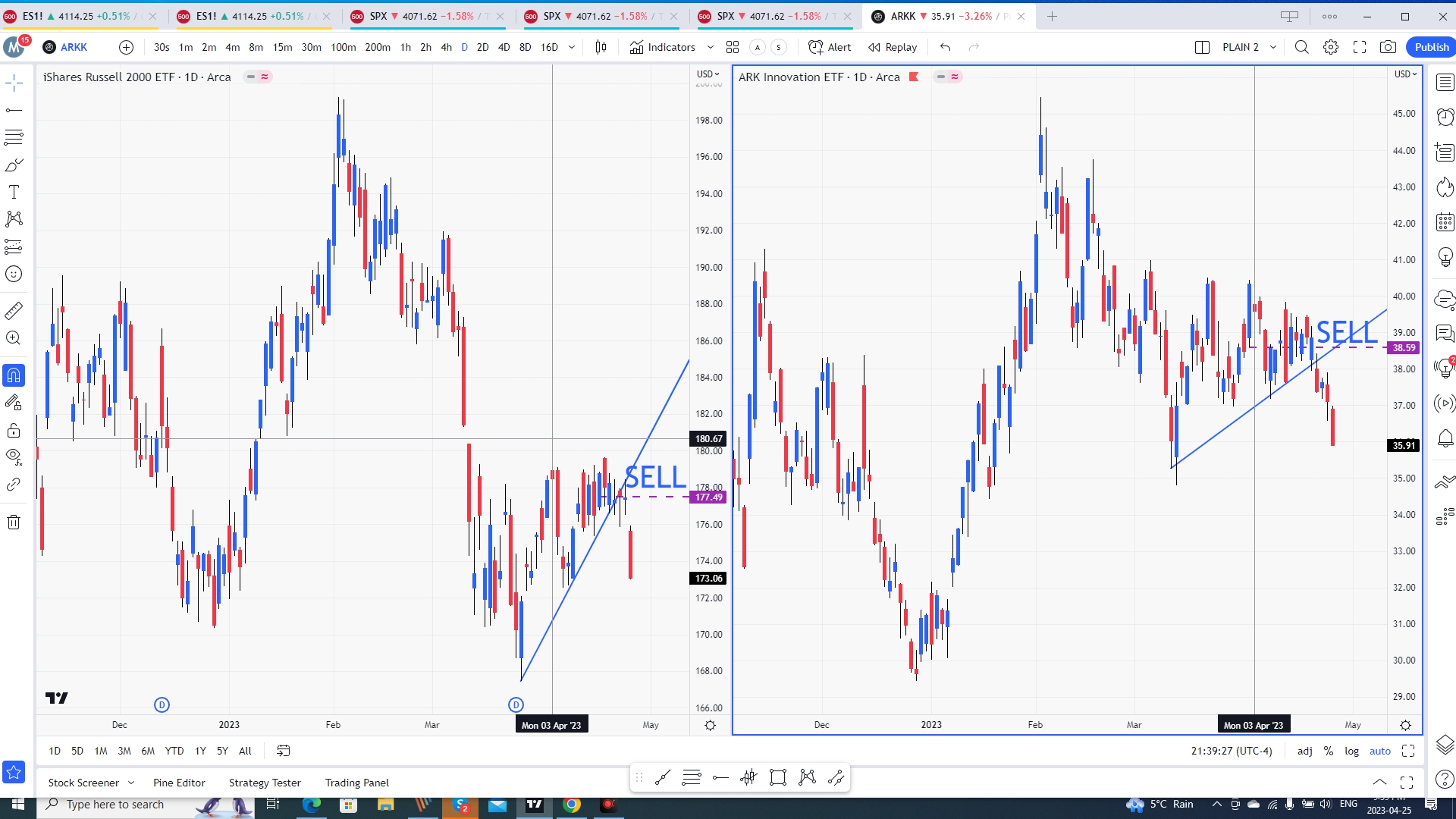The image size is (1456, 819).
Task: Select the 1M date range
Action: click(x=100, y=751)
